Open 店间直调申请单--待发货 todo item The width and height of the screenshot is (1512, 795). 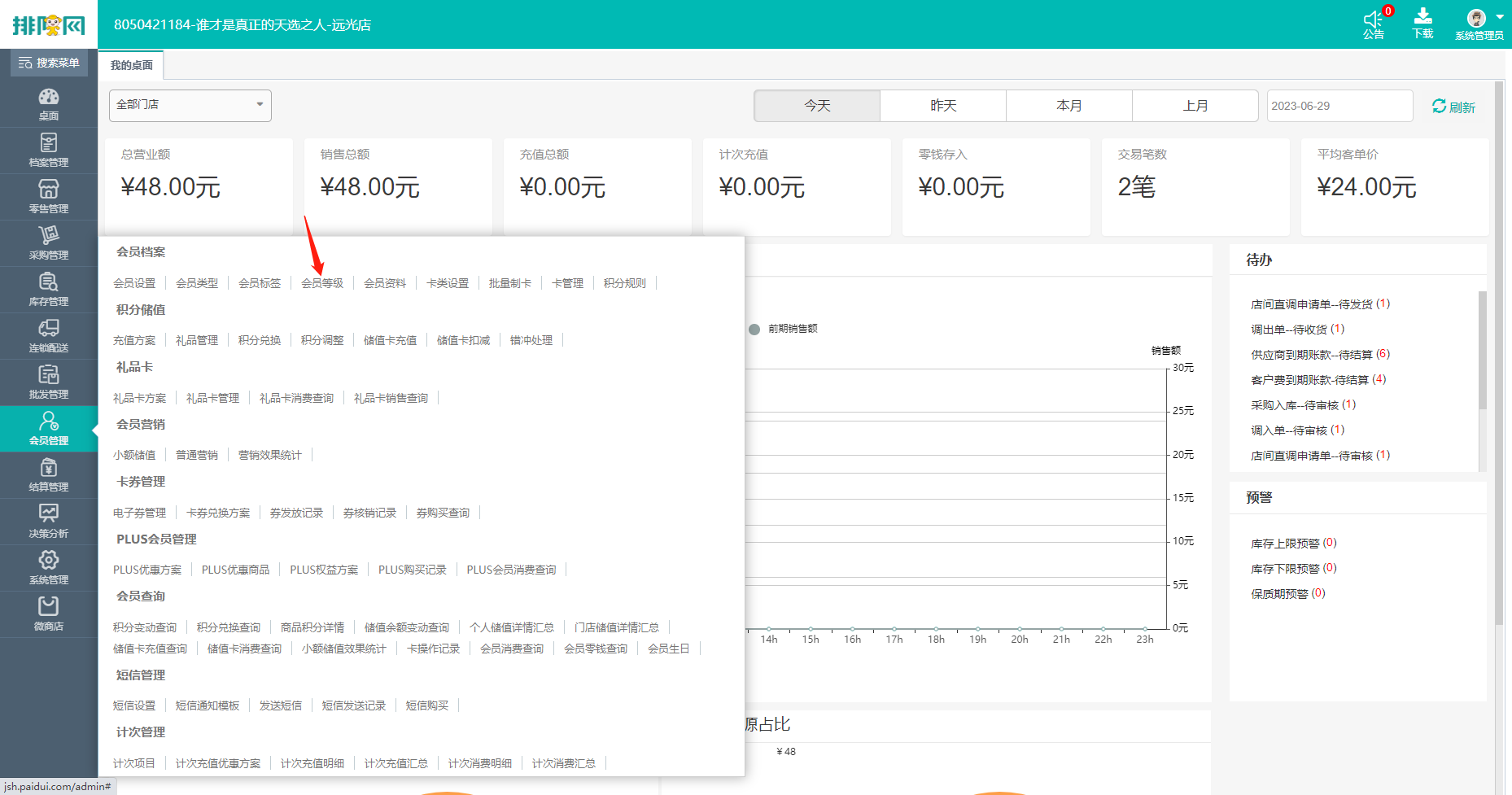pyautogui.click(x=1320, y=304)
